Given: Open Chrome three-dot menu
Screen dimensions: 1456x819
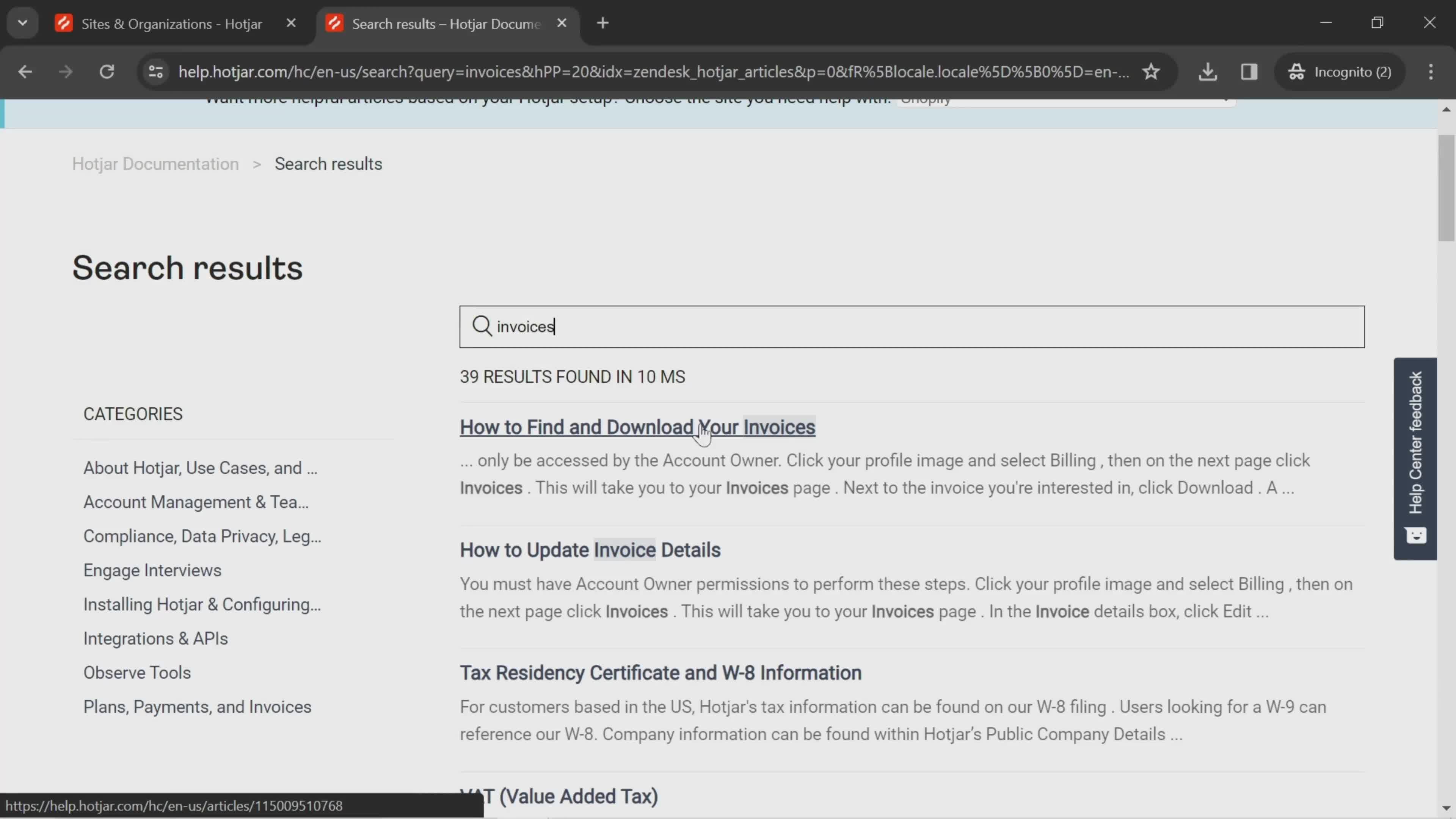Looking at the screenshot, I should 1431,72.
